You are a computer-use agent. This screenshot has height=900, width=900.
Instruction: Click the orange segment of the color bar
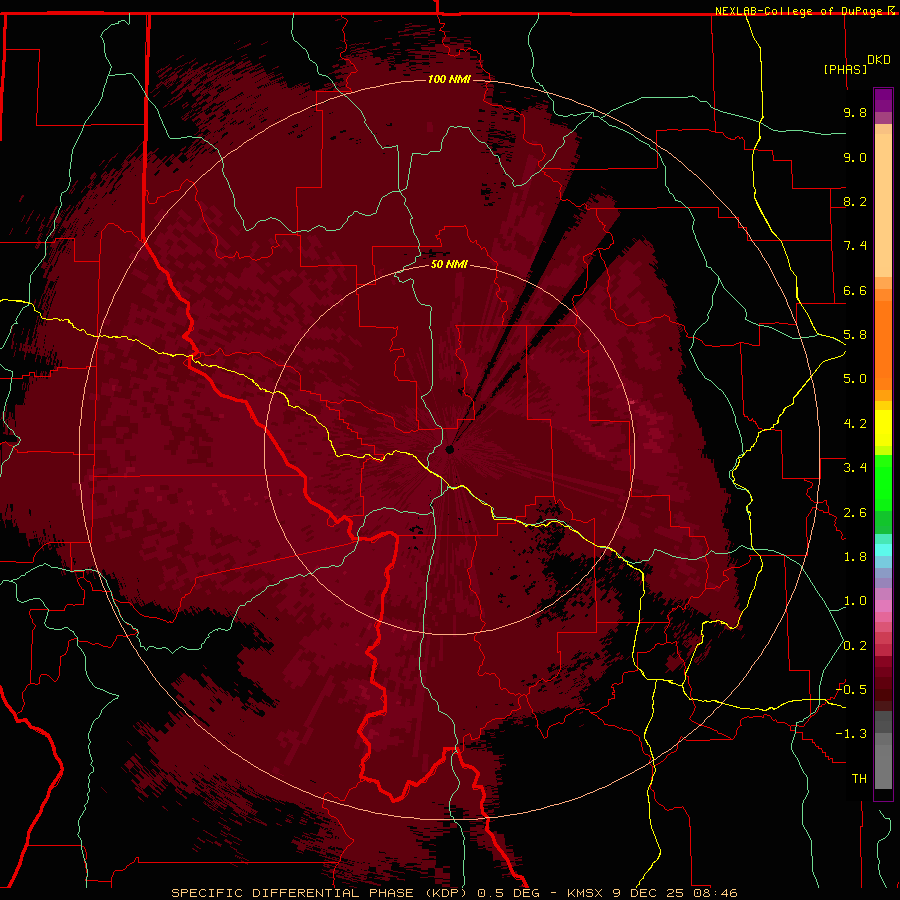pos(883,346)
